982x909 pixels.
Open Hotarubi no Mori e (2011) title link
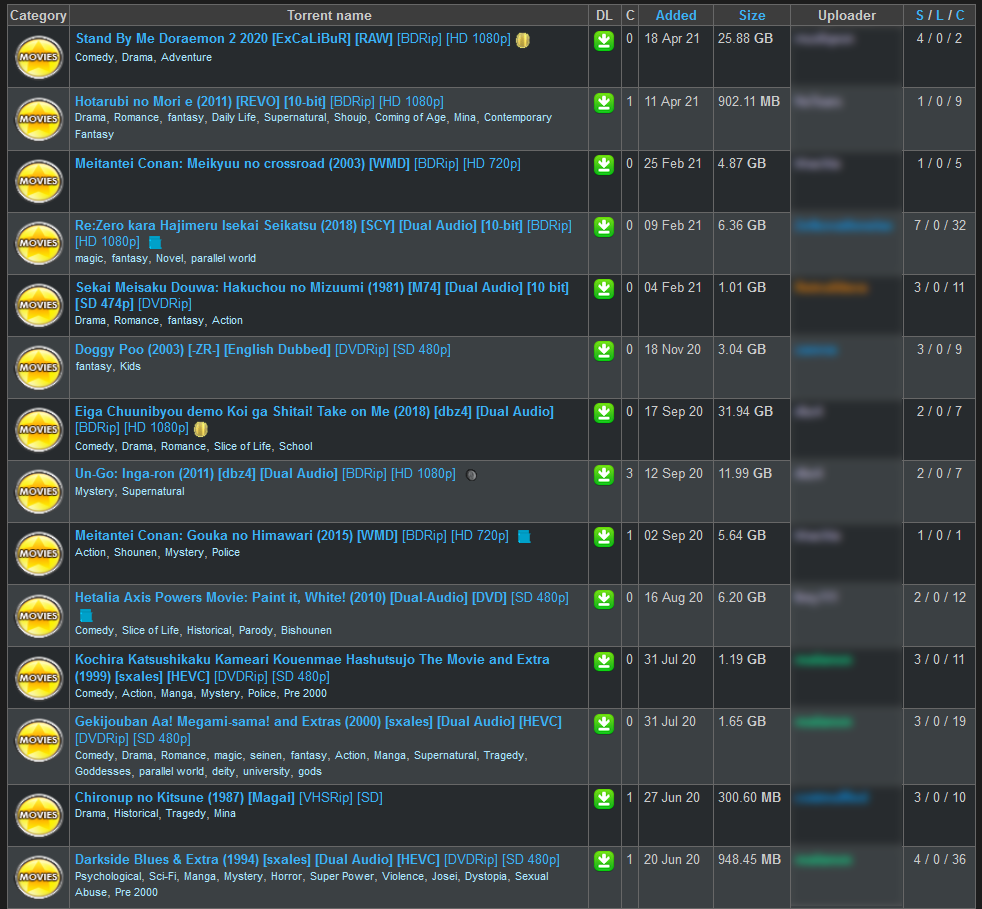(259, 101)
